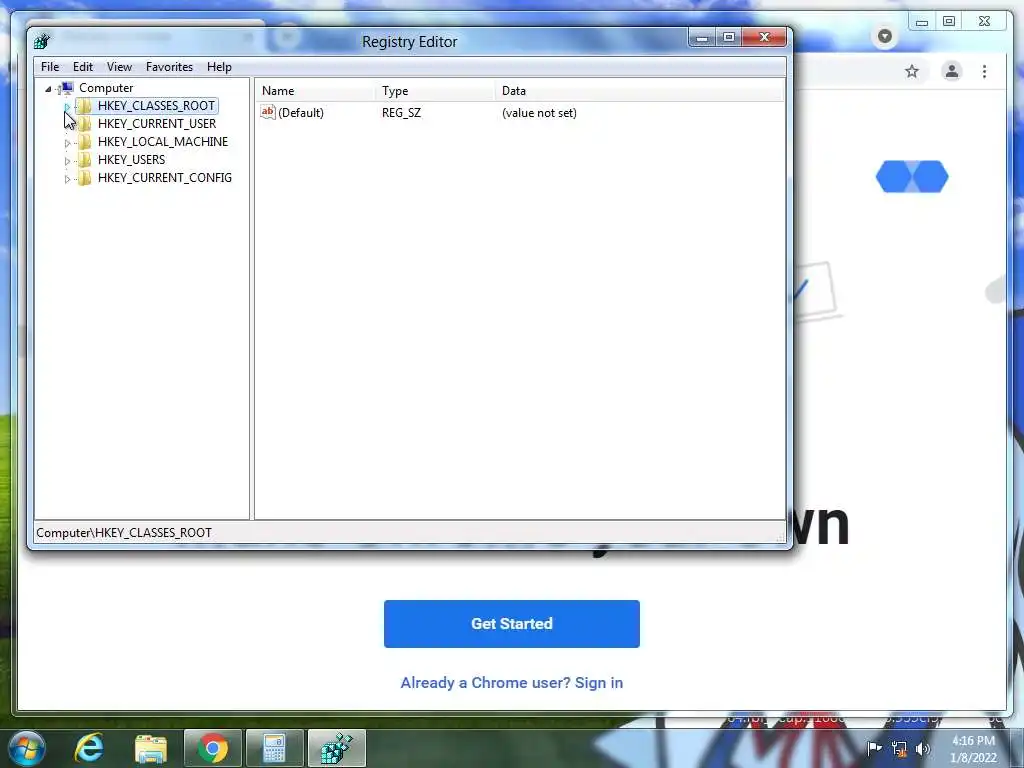Click the status bar registry path
Viewport: 1024px width, 768px height.
tap(124, 532)
